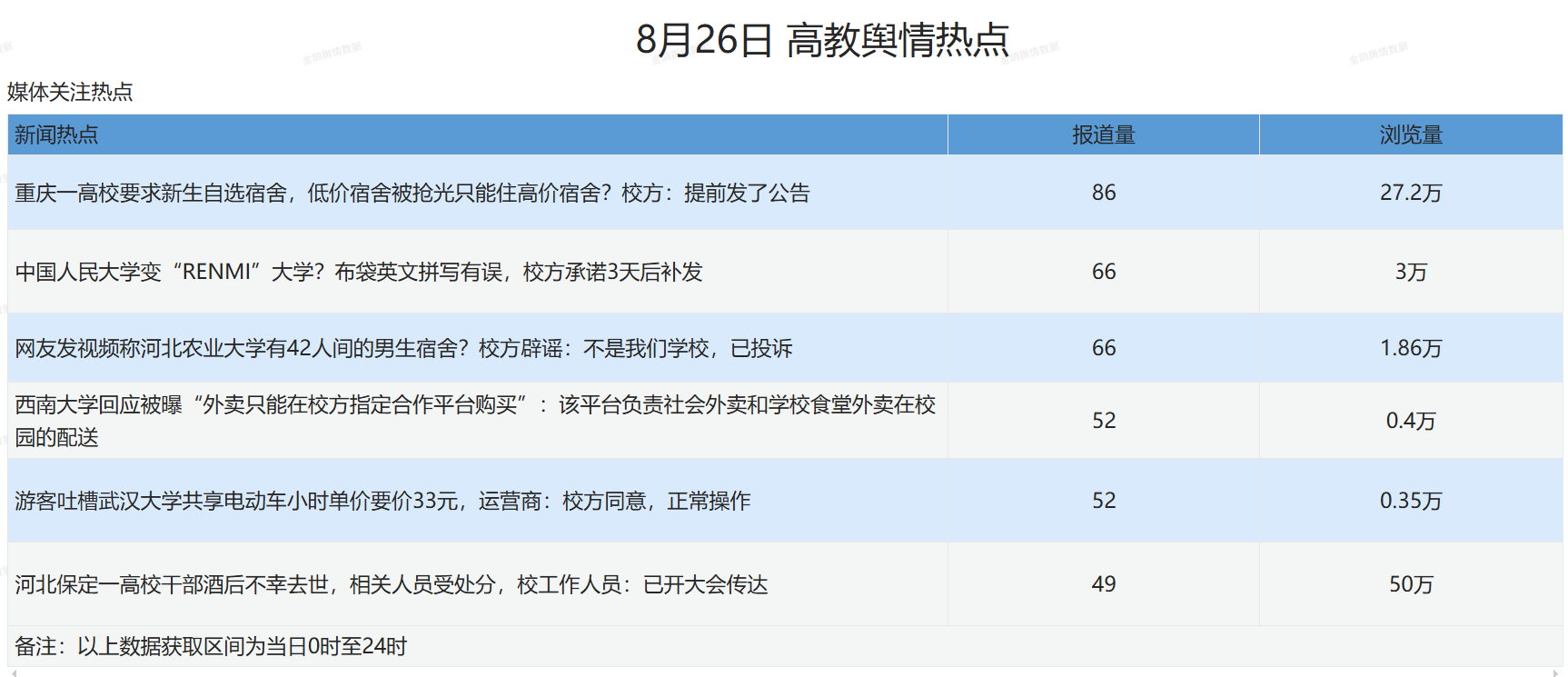
Task: Select the 0.35万 view count cell
Action: (x=1410, y=501)
